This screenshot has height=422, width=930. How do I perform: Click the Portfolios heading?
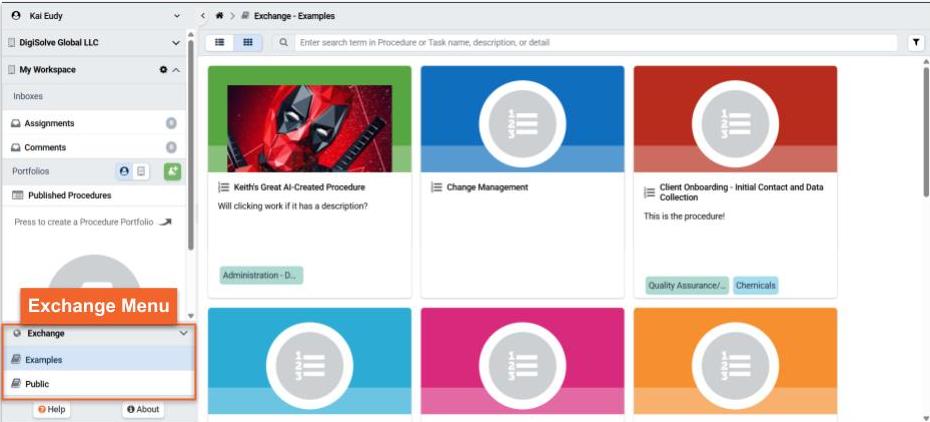(31, 171)
